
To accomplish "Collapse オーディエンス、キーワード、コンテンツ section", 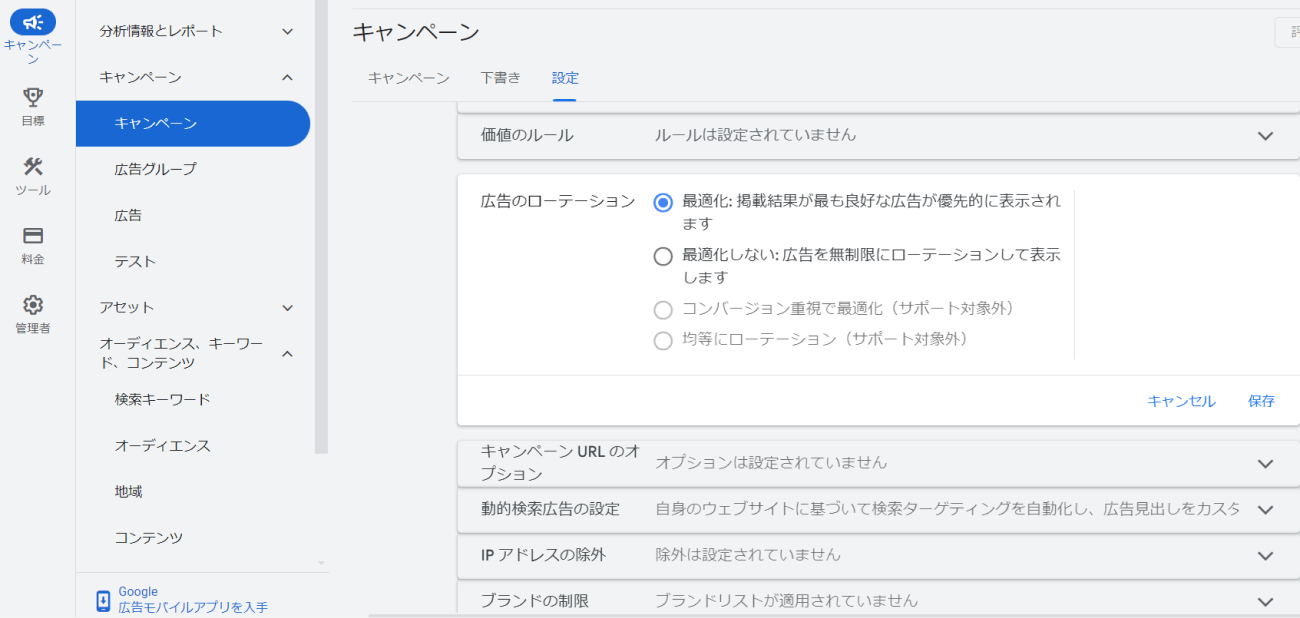I will [287, 353].
